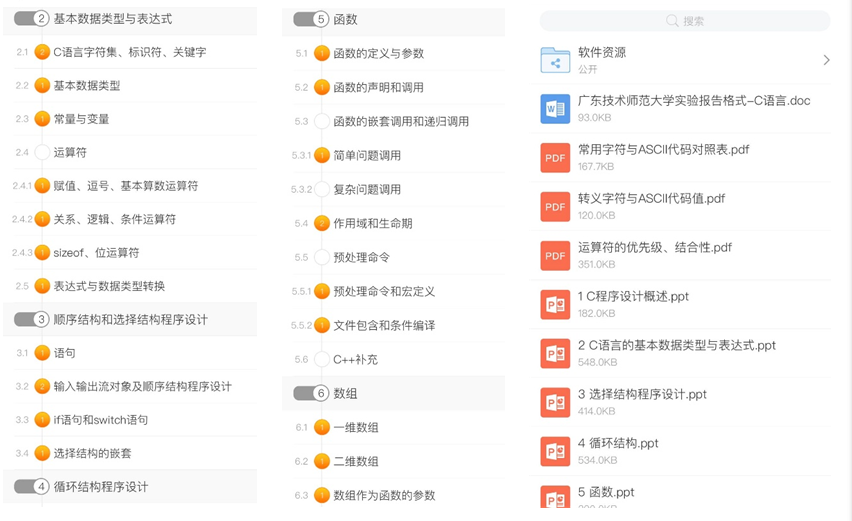This screenshot has width=852, height=521.
Task: Toggle the empty circle beside 运算符
Action: coord(42,153)
